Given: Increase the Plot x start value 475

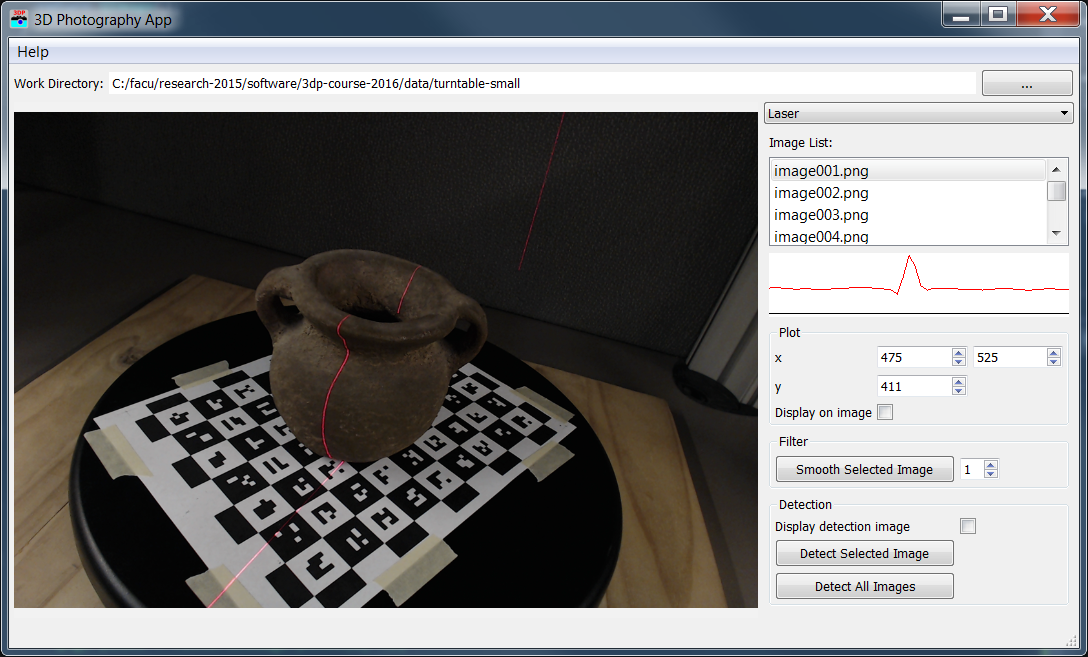Looking at the screenshot, I should (x=959, y=352).
